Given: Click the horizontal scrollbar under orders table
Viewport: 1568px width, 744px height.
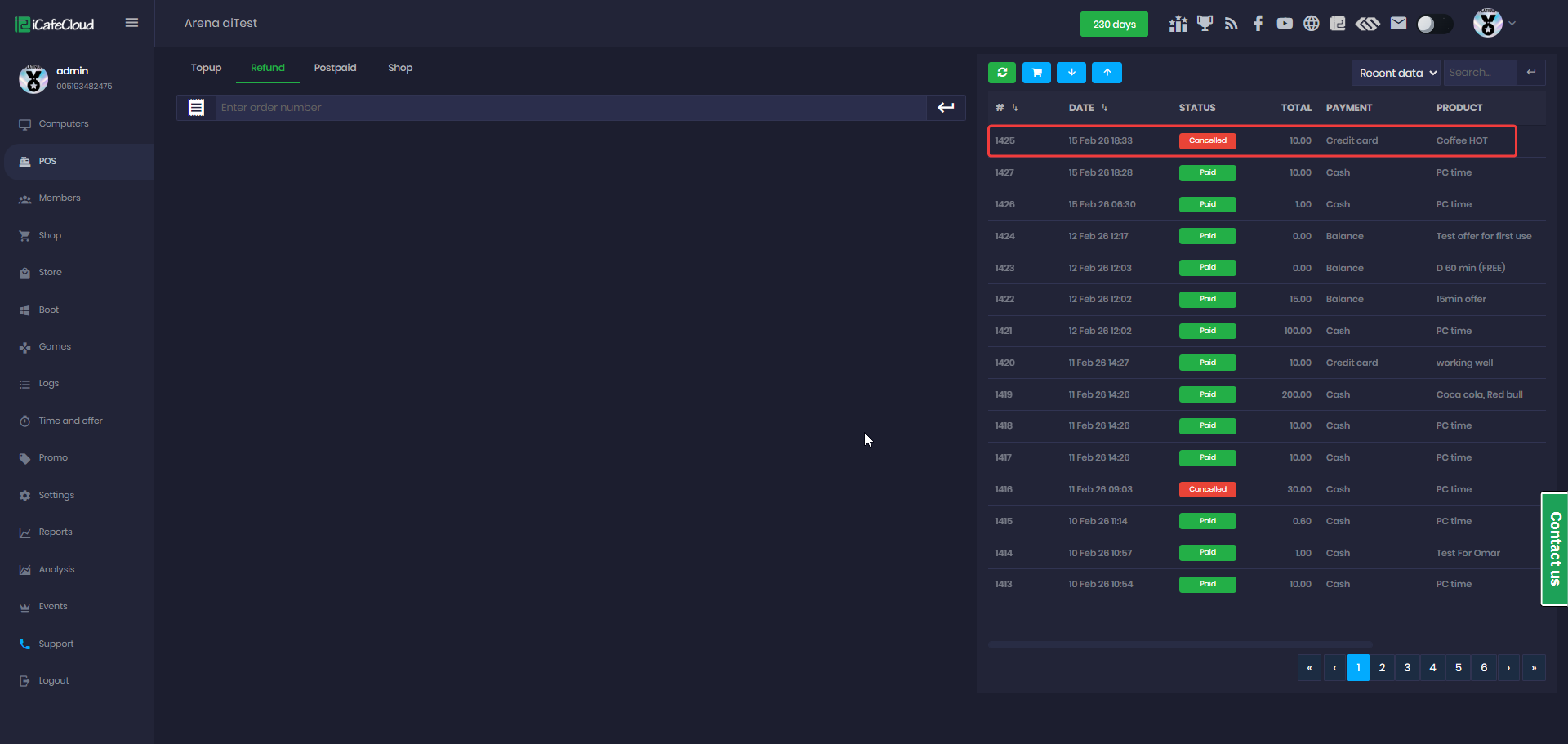Looking at the screenshot, I should [1180, 645].
